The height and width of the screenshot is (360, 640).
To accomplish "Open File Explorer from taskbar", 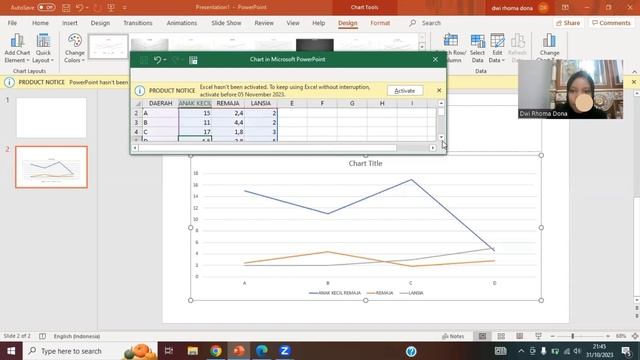I will (193, 351).
